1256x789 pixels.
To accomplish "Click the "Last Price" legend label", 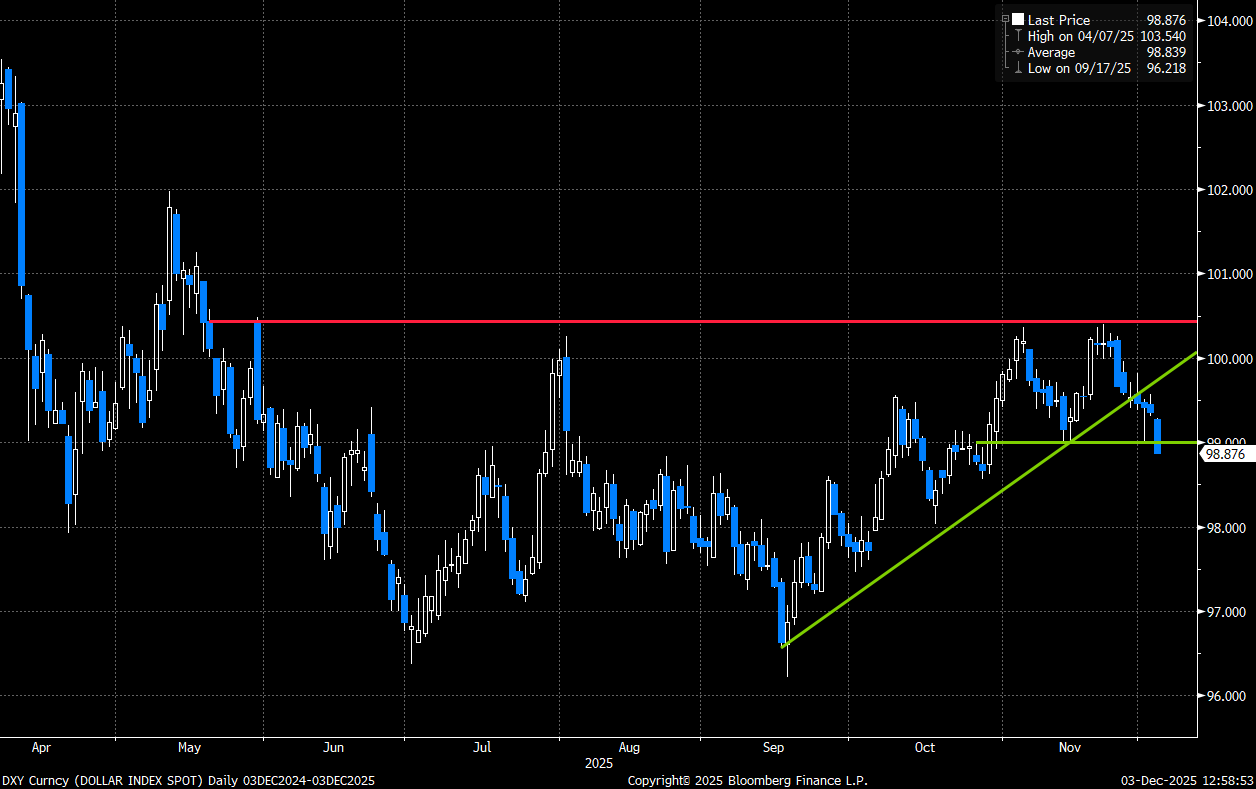I will pos(1059,20).
